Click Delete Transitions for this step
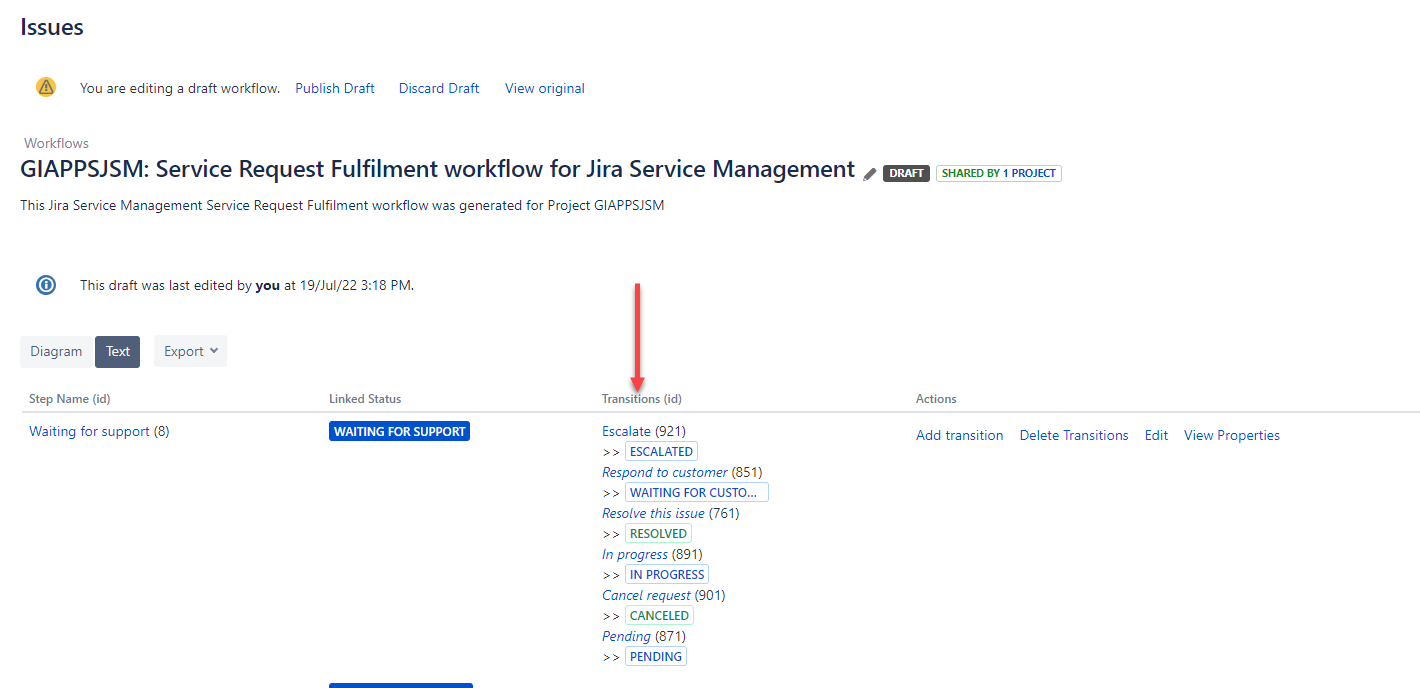This screenshot has height=688, width=1420. click(1073, 435)
